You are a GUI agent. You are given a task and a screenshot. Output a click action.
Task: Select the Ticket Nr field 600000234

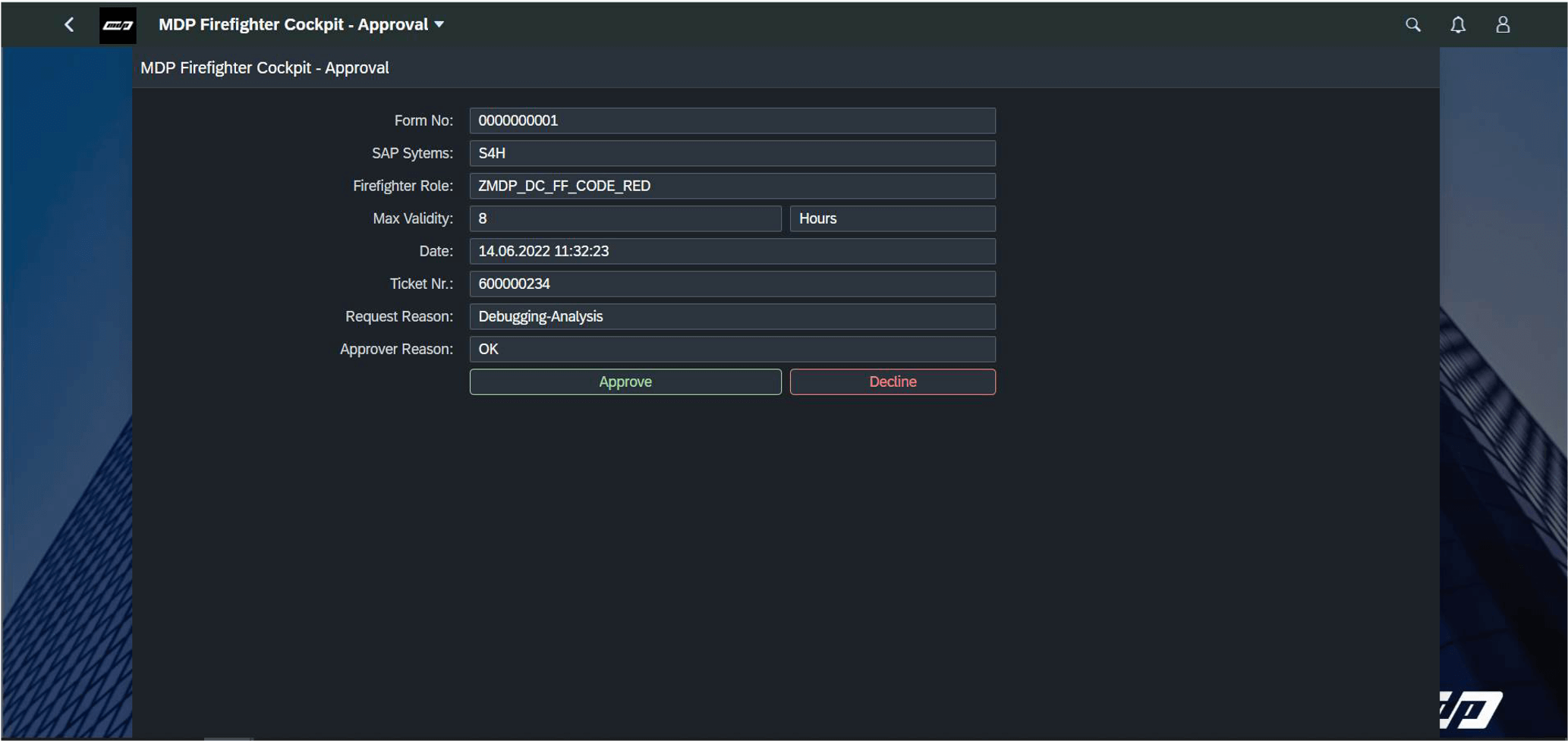coord(732,284)
